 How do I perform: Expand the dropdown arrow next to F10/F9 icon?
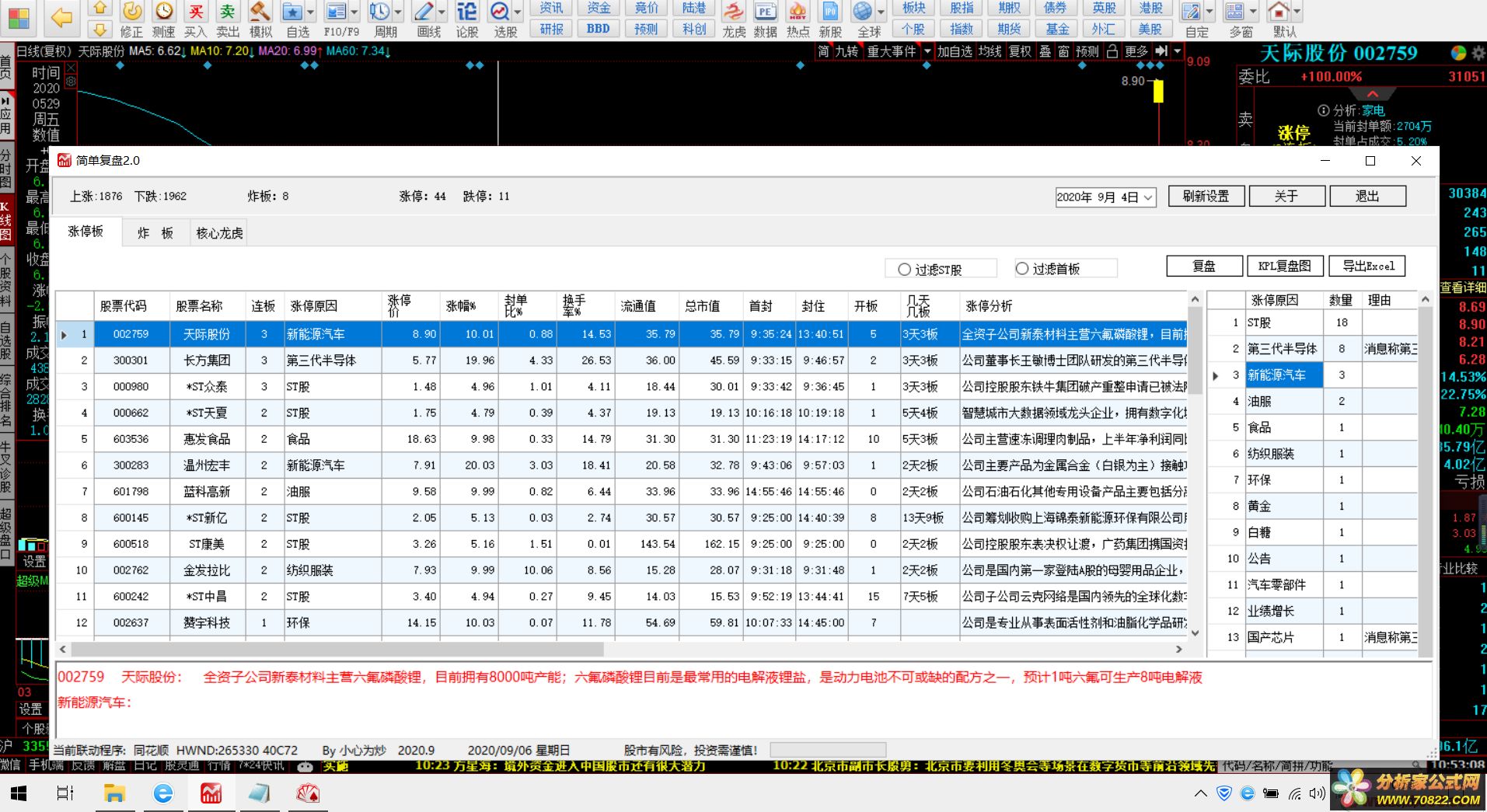pos(354,12)
